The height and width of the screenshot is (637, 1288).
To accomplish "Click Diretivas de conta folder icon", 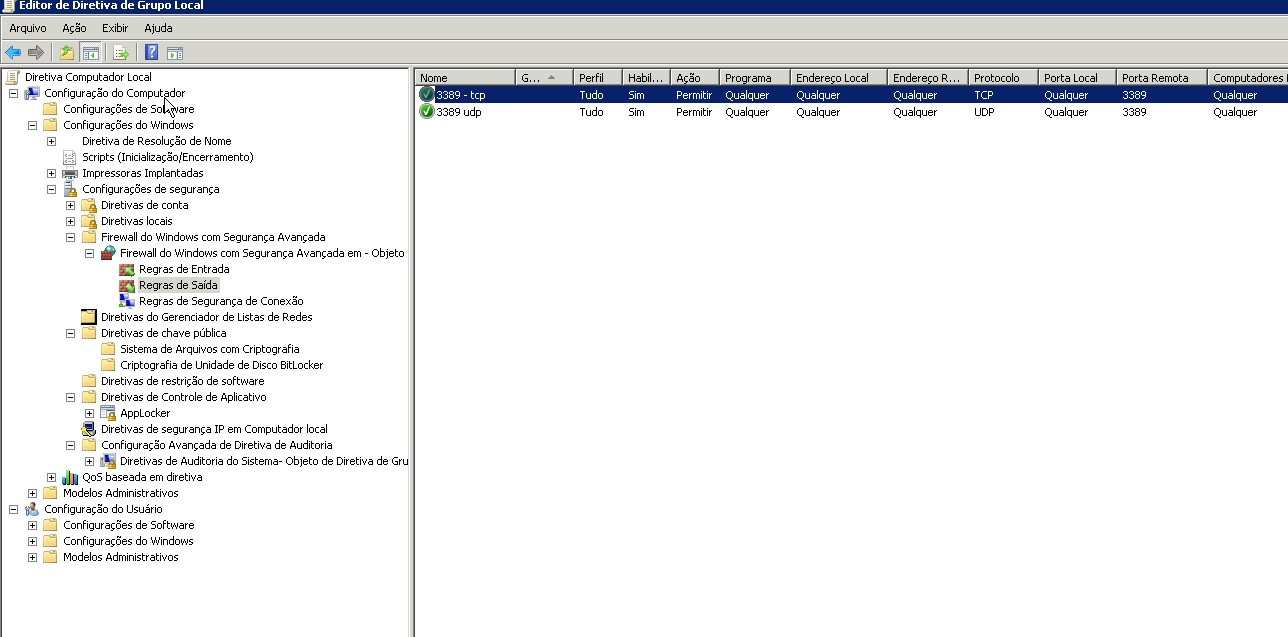I will 89,205.
